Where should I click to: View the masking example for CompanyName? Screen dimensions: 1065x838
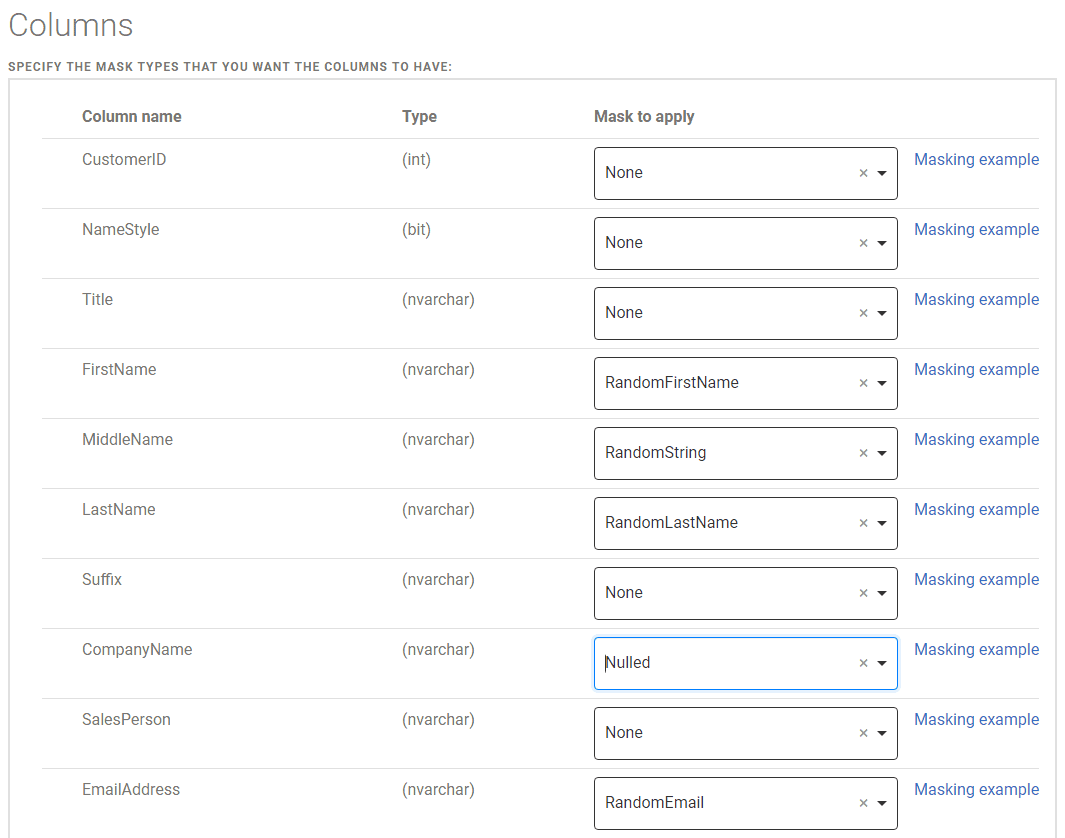(x=976, y=649)
